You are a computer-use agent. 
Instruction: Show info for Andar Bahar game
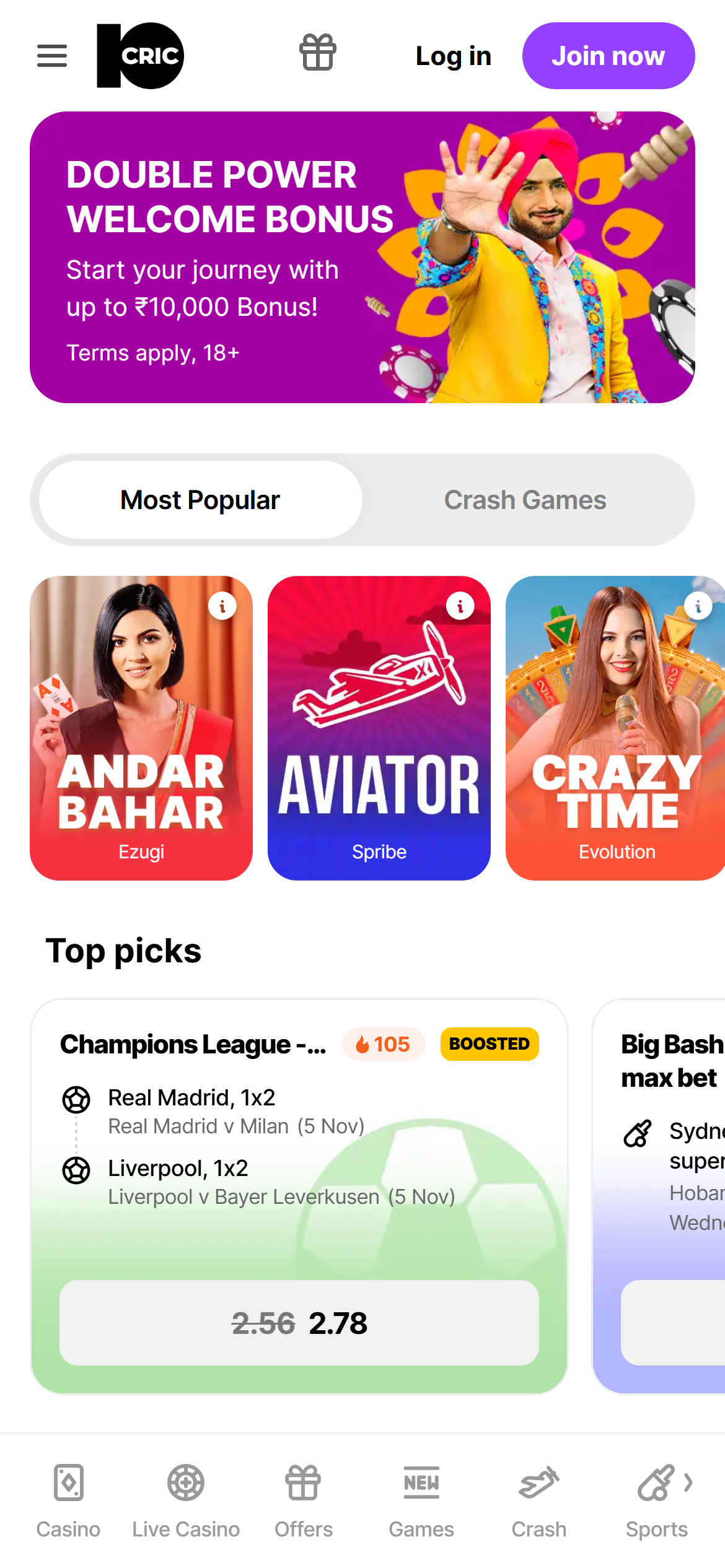(x=222, y=606)
